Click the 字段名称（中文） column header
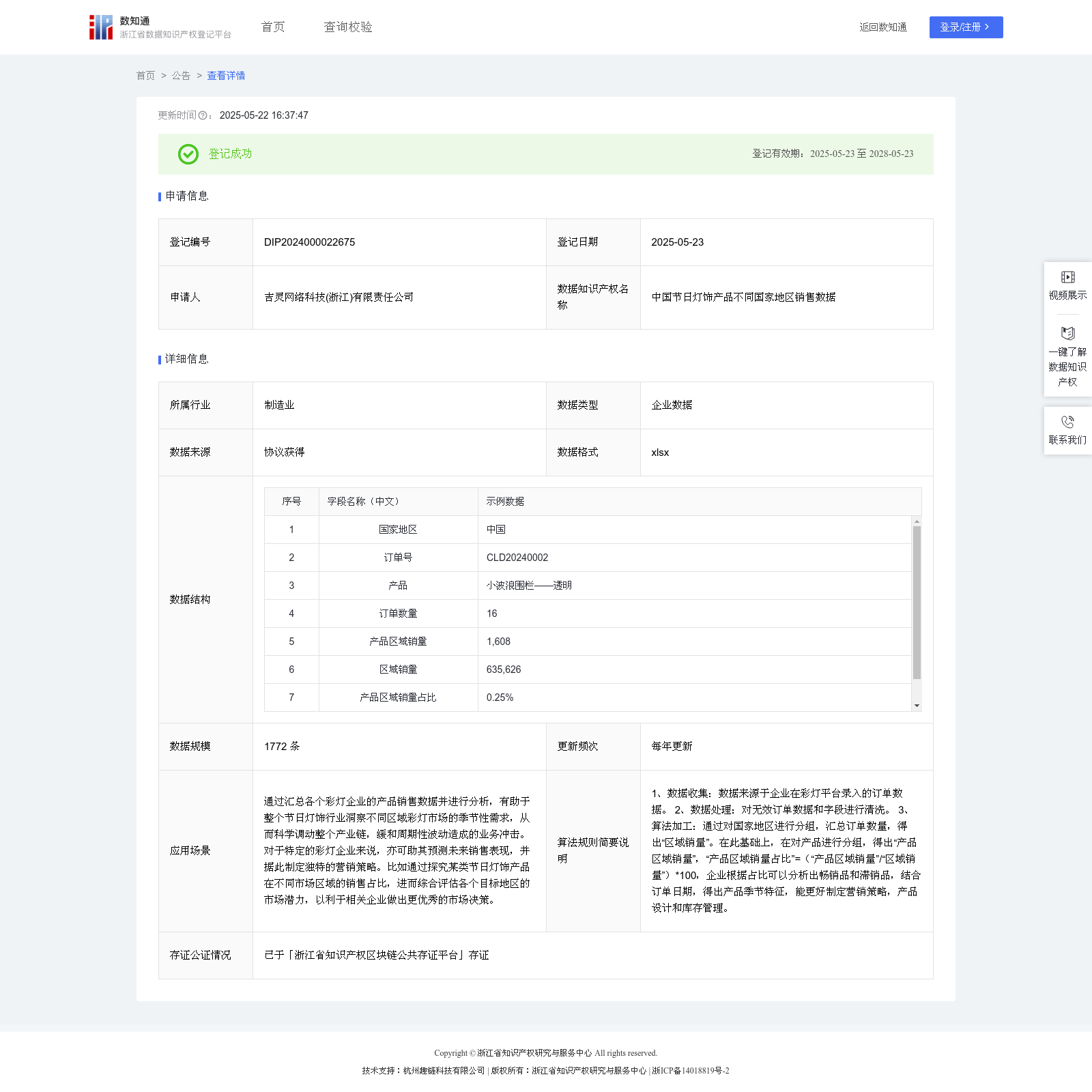The width and height of the screenshot is (1092, 1092). (363, 502)
